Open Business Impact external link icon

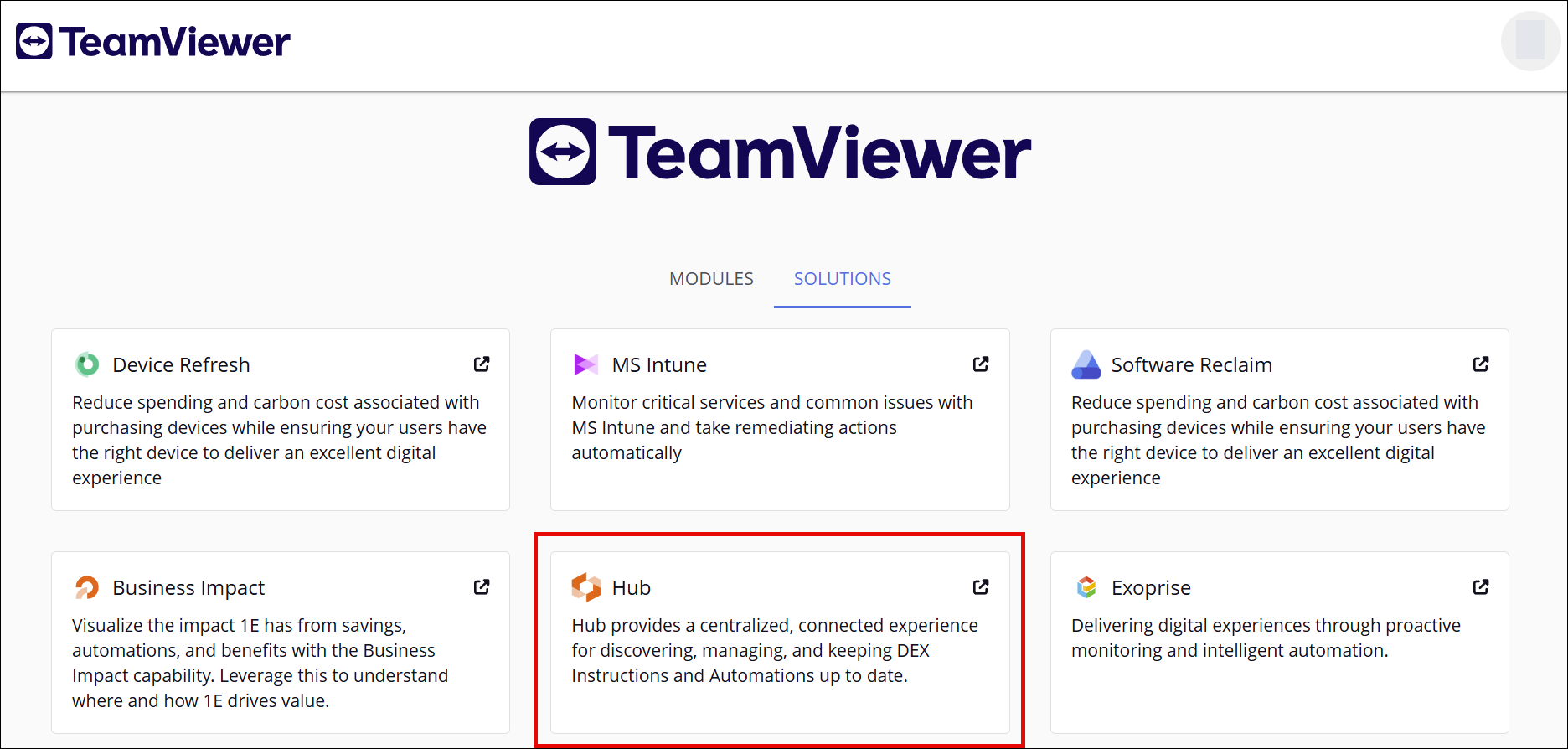(482, 587)
